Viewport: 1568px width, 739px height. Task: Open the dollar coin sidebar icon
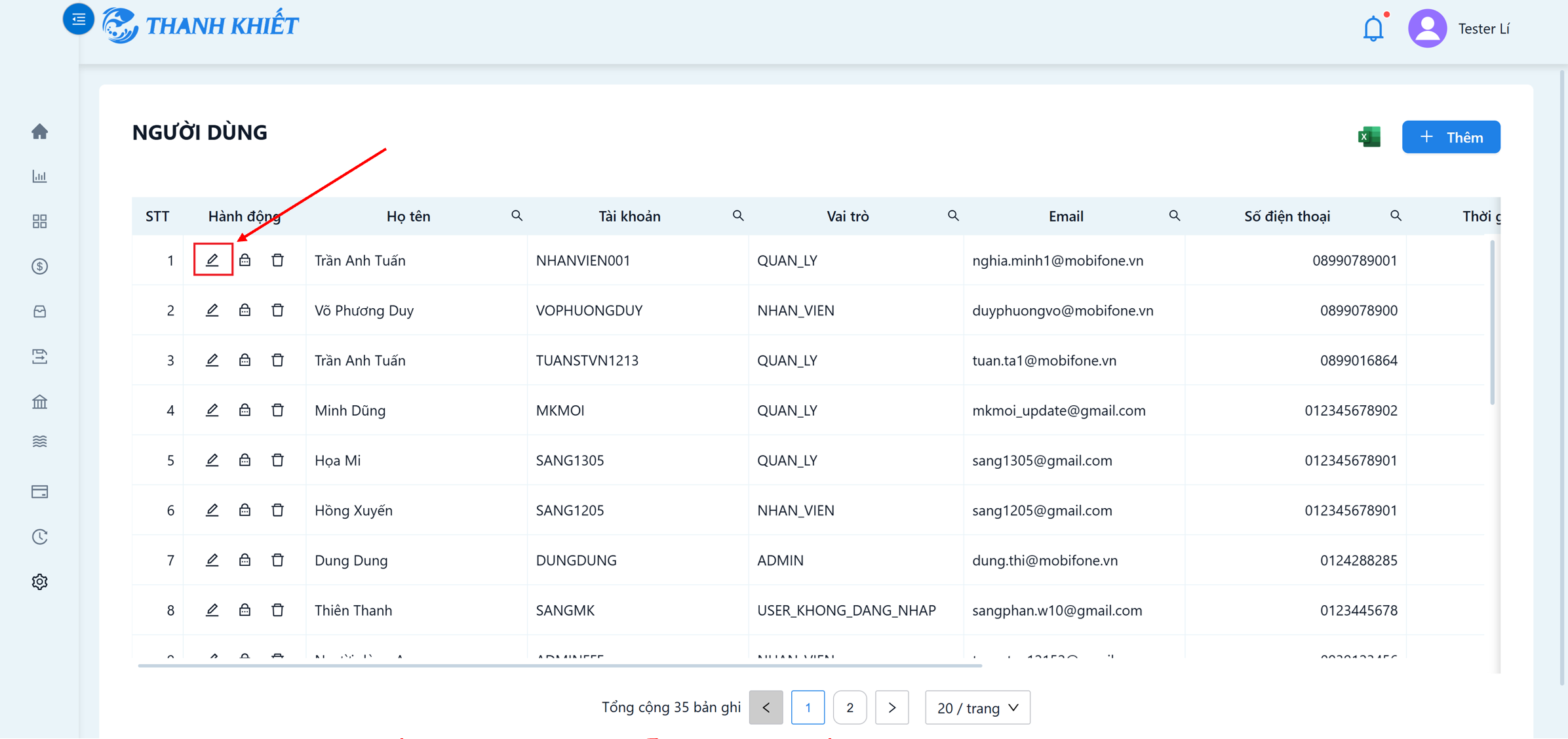click(x=40, y=266)
